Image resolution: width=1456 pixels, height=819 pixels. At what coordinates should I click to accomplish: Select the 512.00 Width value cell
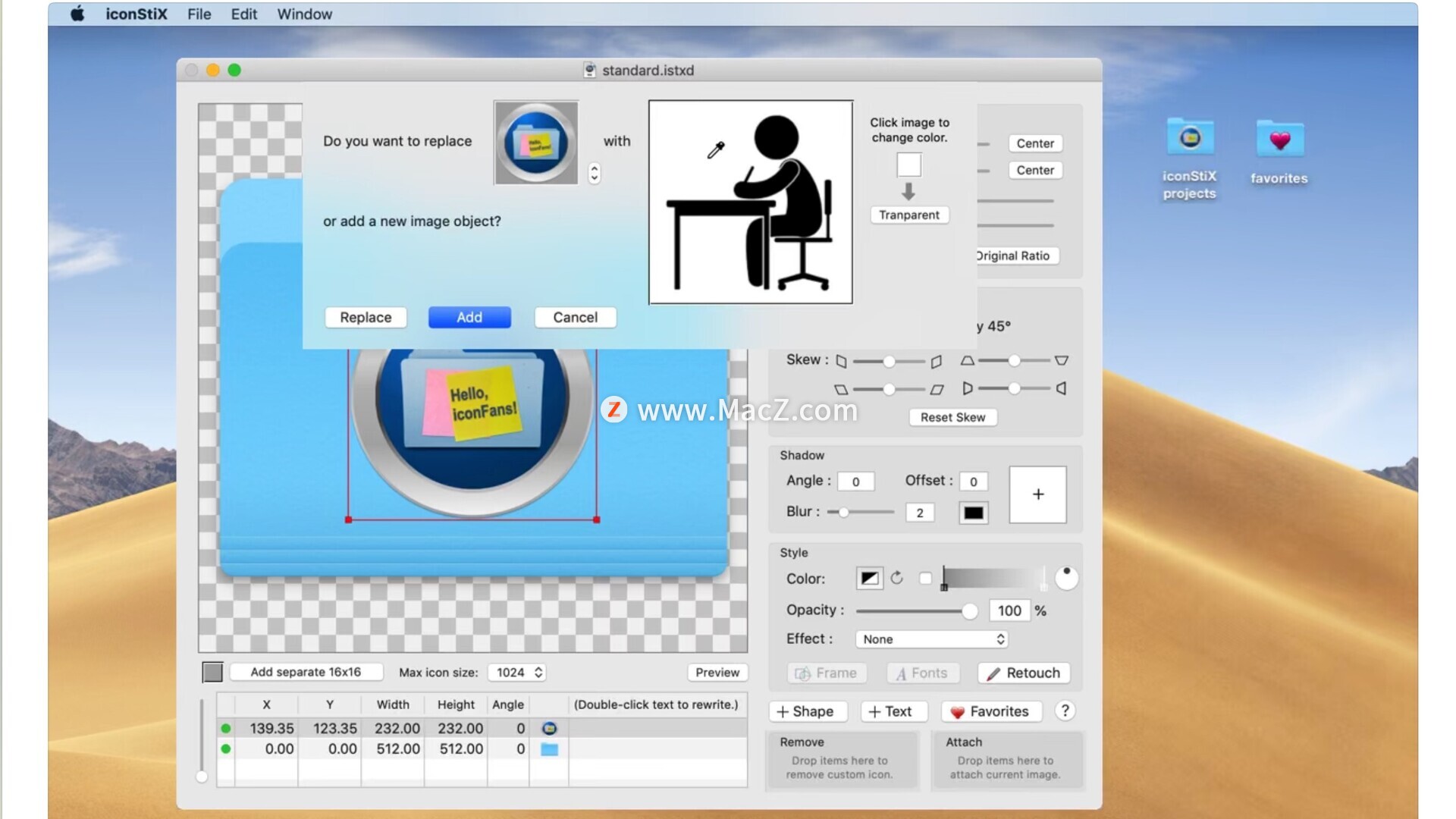(393, 748)
